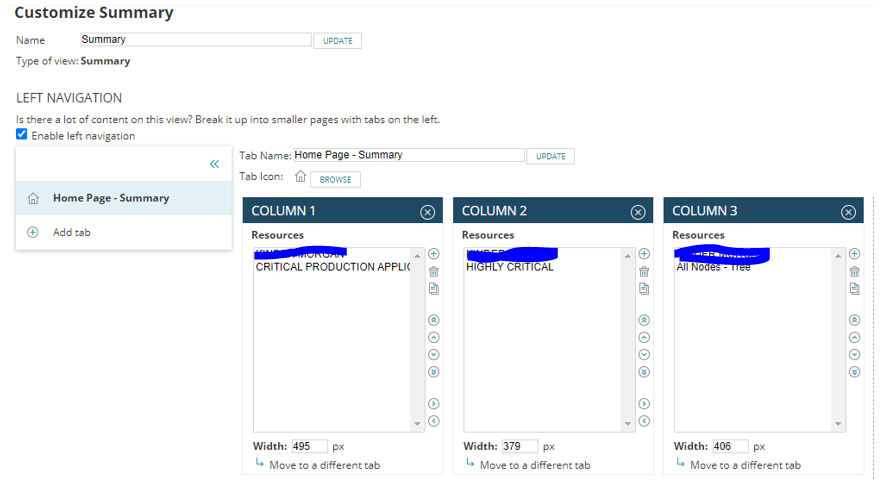This screenshot has height=497, width=896.
Task: Move Column 3 resource down one
Action: (x=854, y=355)
